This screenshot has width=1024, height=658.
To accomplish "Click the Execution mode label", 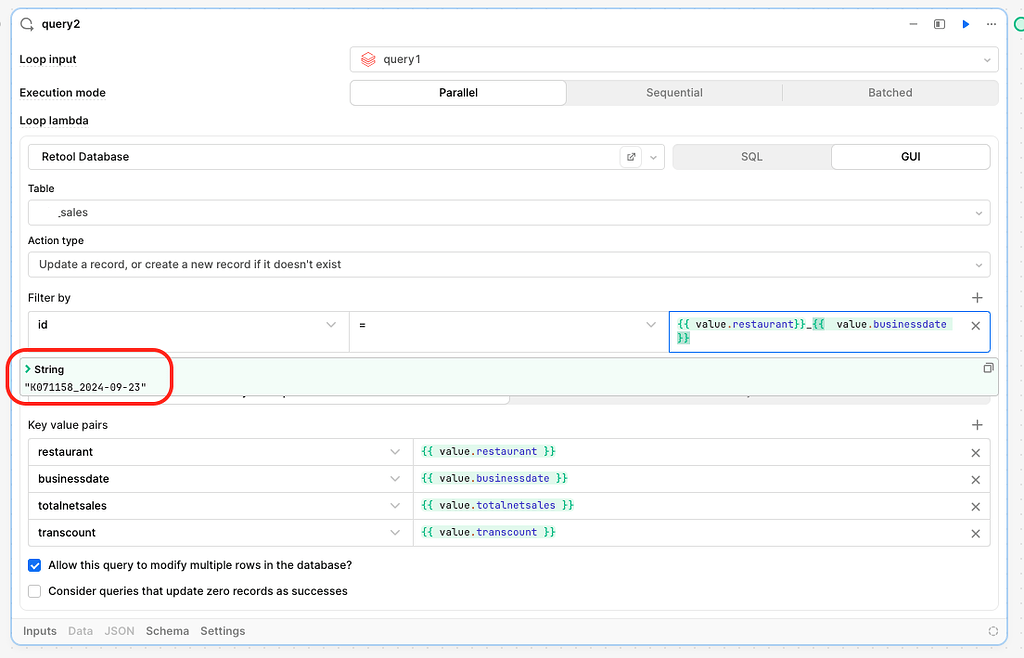I will coord(63,93).
